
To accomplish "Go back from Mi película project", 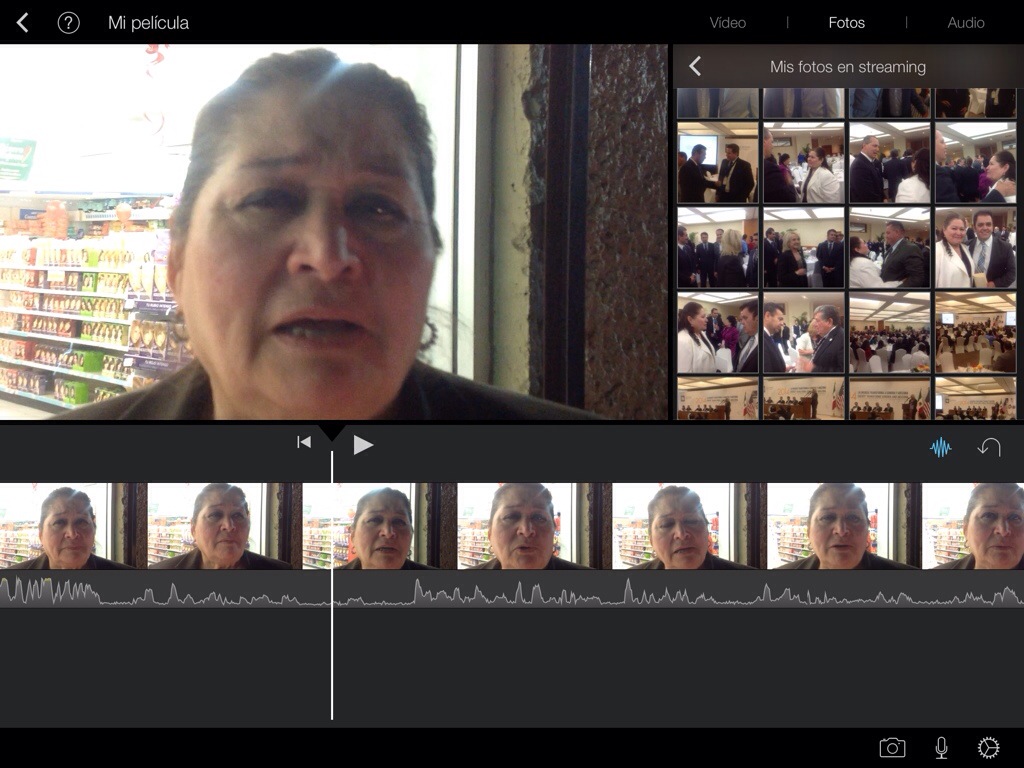I will [22, 23].
